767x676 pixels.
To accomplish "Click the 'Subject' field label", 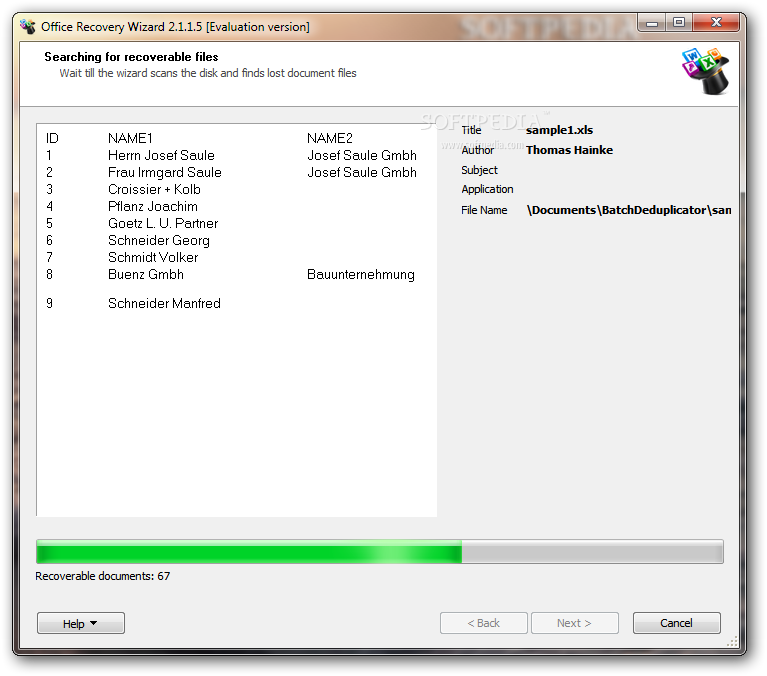I will [479, 170].
